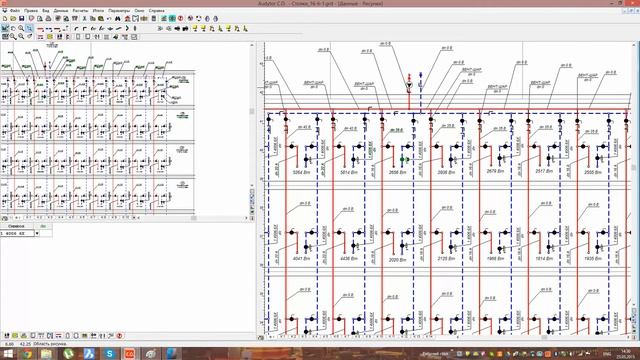This screenshot has height=360, width=640.
Task: Open print preview from the main toolbar
Action: click(40, 18)
